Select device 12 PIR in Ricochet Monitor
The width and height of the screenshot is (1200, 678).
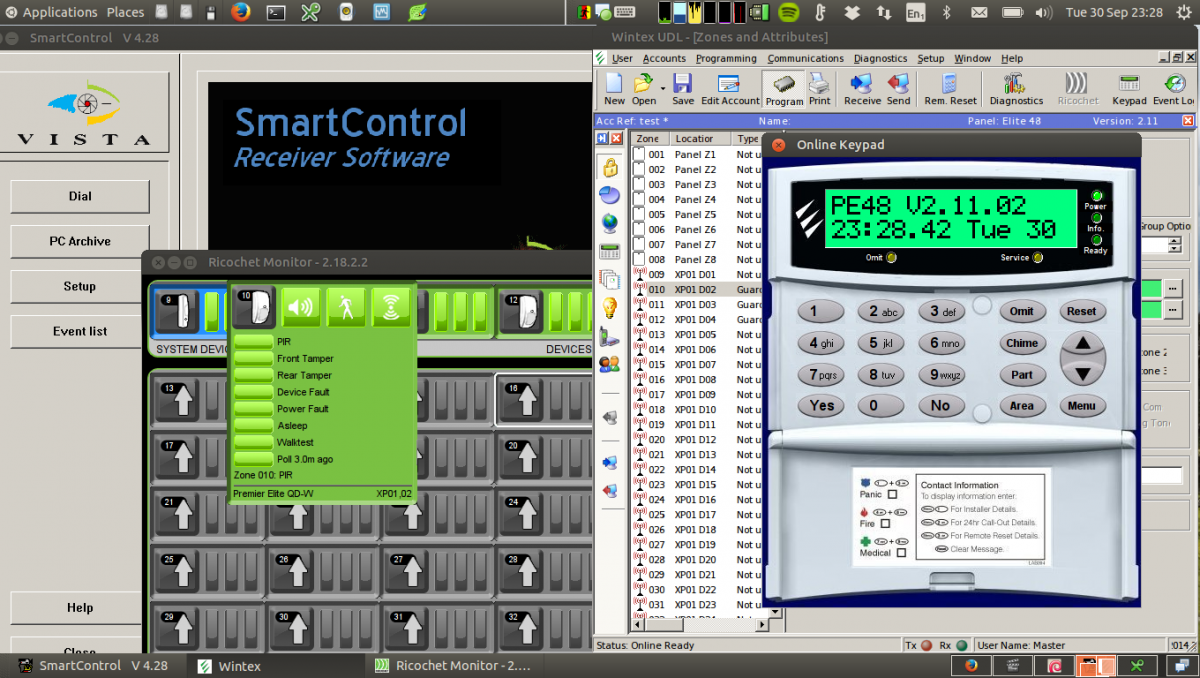(520, 312)
